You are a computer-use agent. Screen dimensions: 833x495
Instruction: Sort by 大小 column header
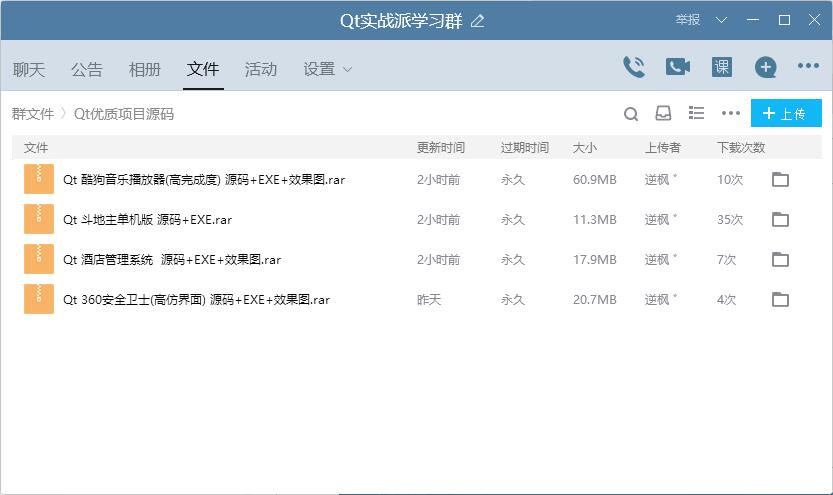click(x=584, y=147)
